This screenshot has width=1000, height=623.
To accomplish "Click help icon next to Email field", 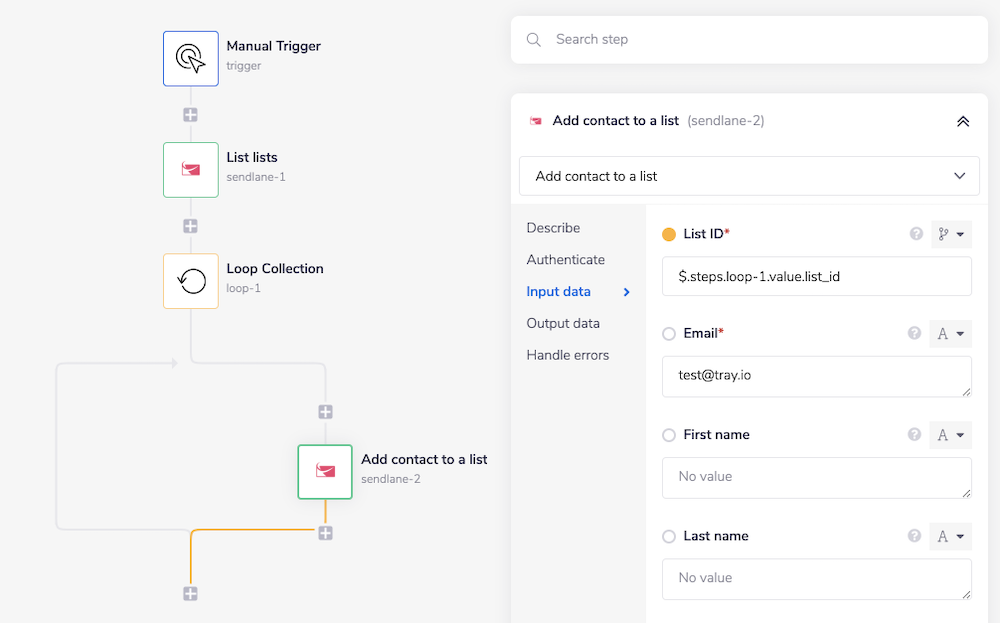I will coord(915,333).
